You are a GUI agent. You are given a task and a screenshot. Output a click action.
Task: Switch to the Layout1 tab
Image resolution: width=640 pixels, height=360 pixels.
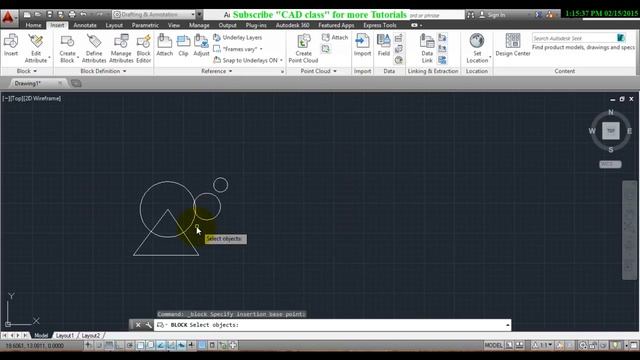point(65,336)
